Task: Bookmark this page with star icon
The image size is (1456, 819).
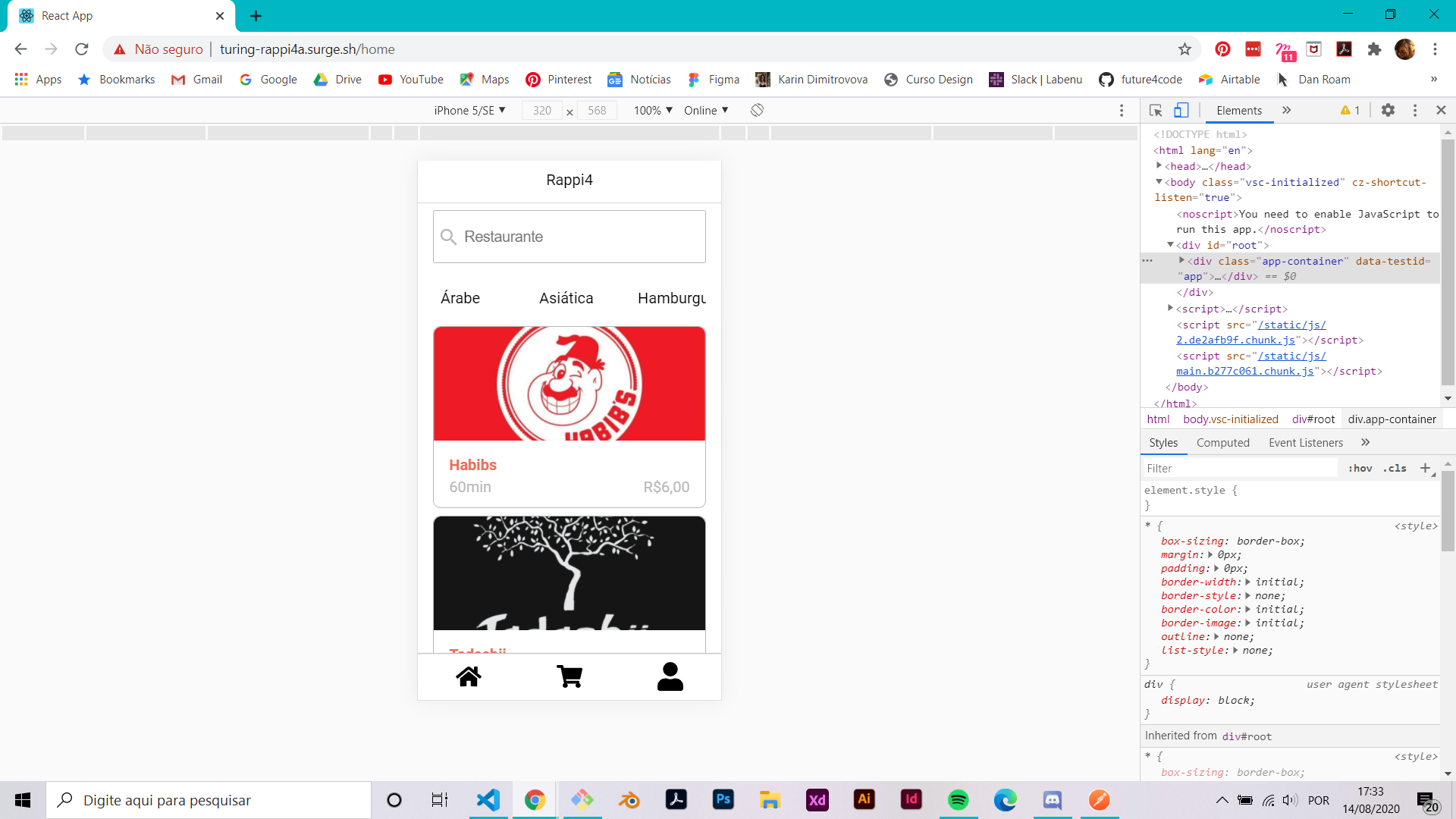Action: click(x=1185, y=49)
